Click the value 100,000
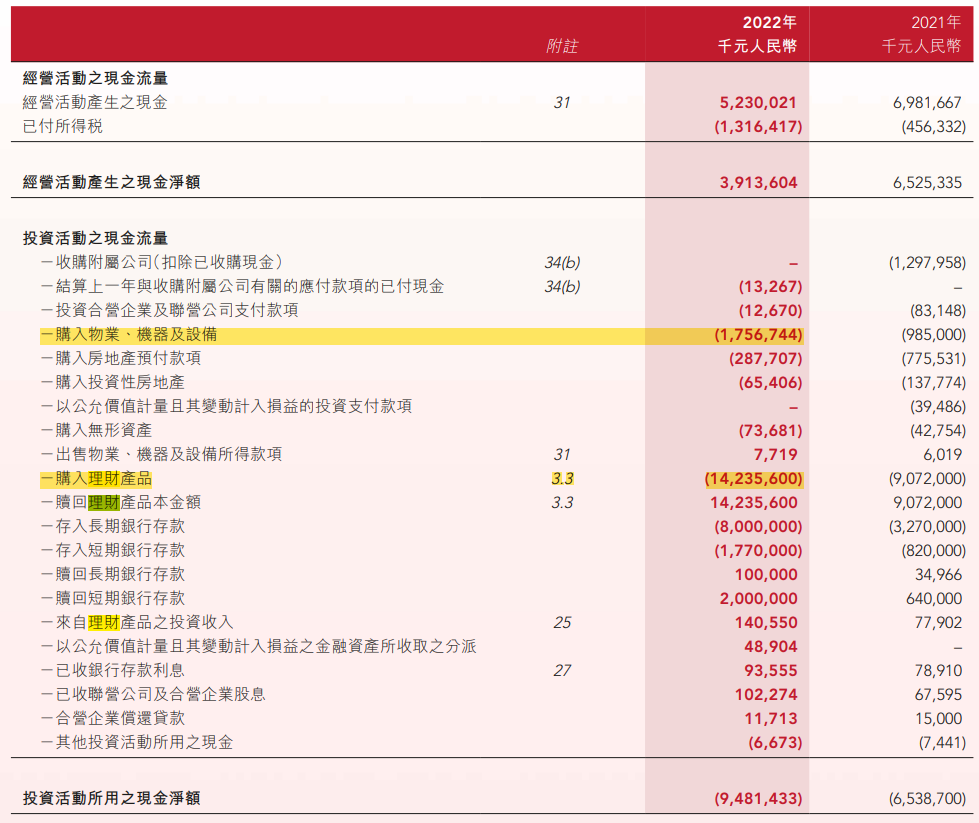Screen dimensions: 979x823 click(x=766, y=574)
